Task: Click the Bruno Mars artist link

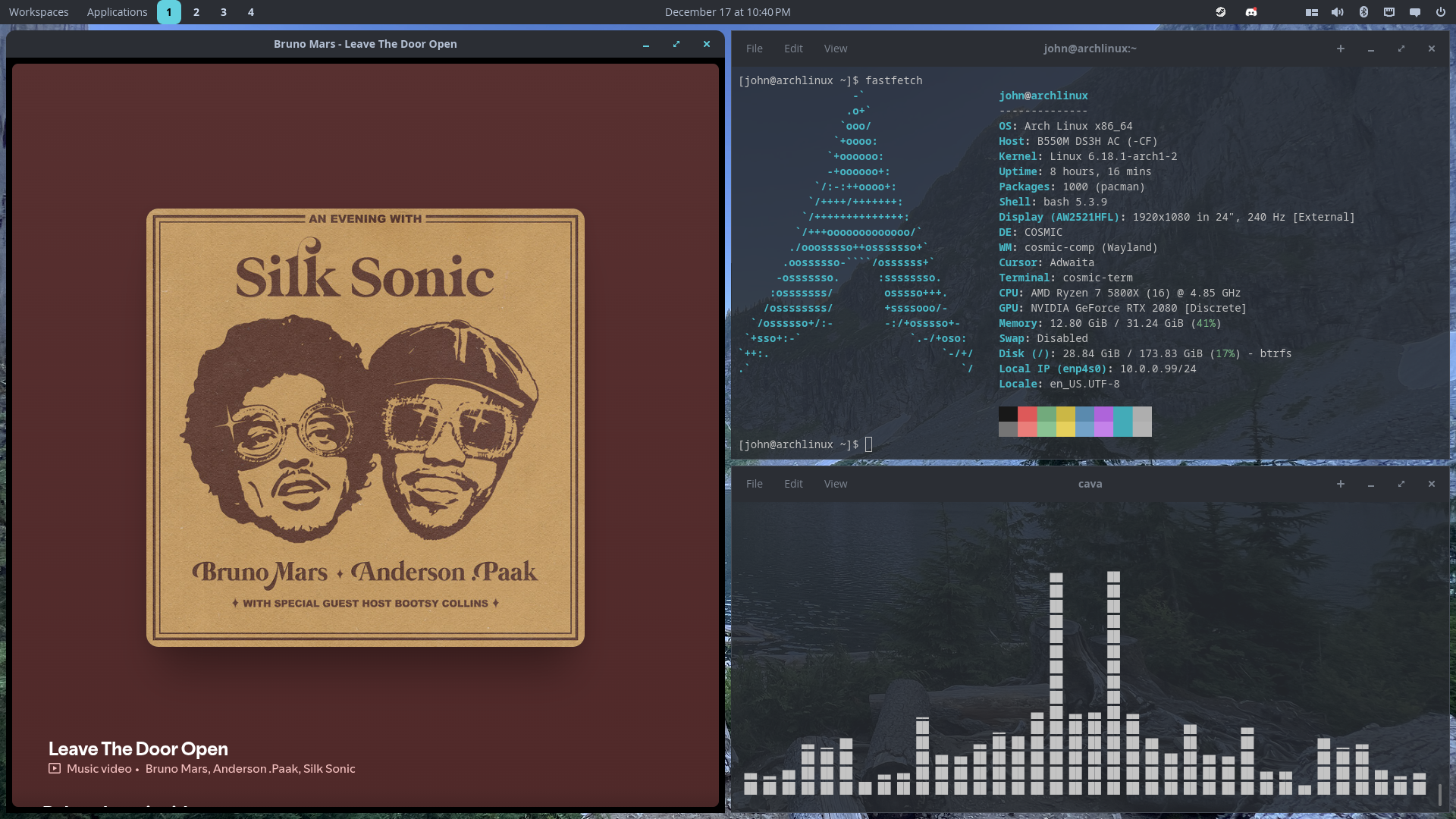Action: [x=176, y=769]
